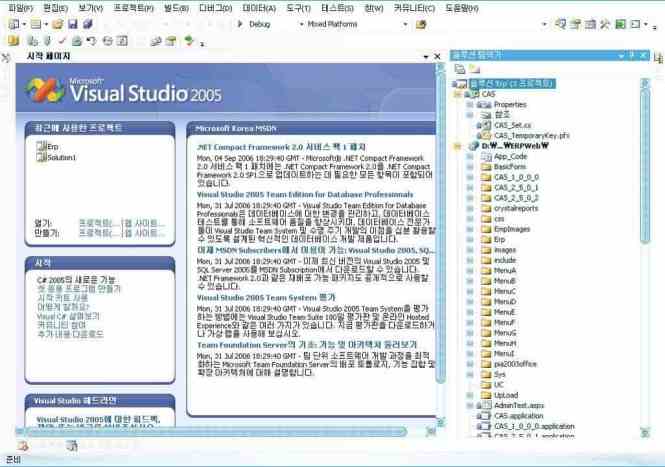Open the Erp recent project link
This screenshot has width=665, height=467.
pos(53,146)
